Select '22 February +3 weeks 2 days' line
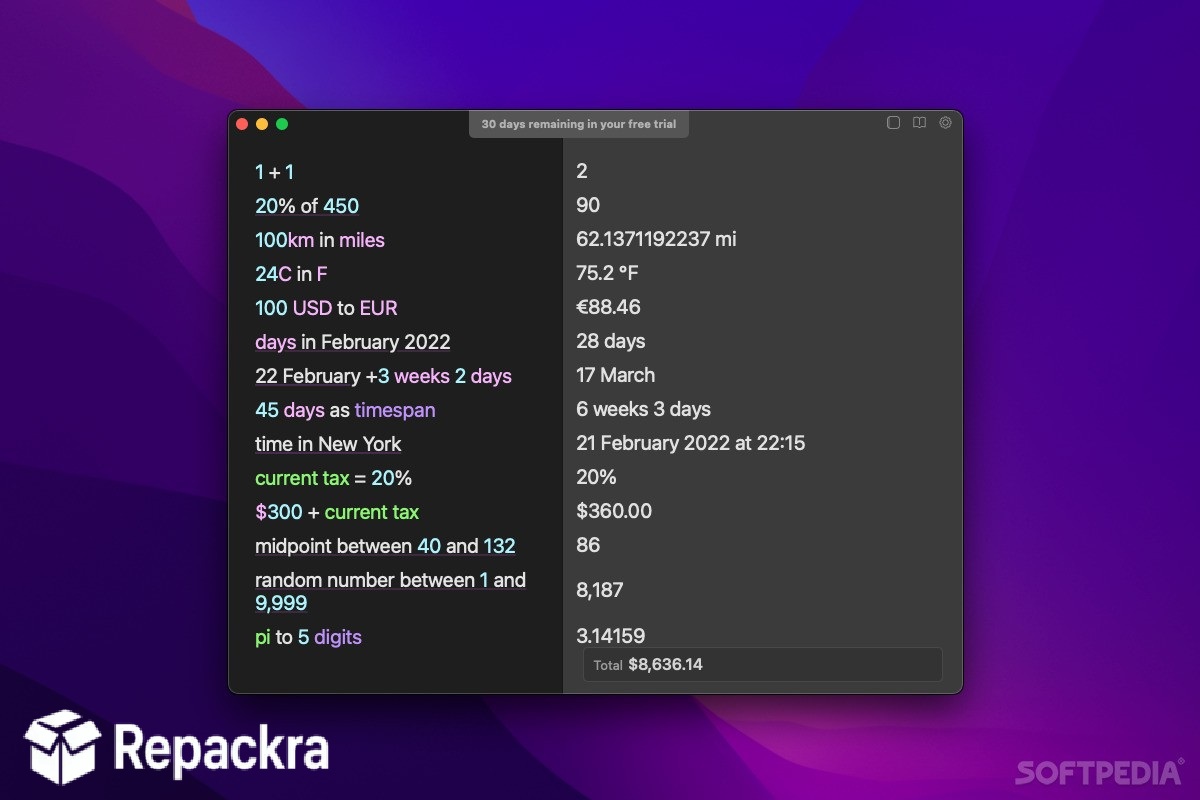Viewport: 1200px width, 800px height. 383,376
